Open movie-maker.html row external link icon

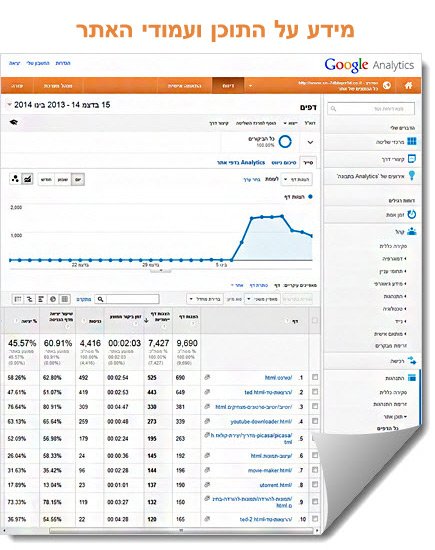(x=207, y=470)
